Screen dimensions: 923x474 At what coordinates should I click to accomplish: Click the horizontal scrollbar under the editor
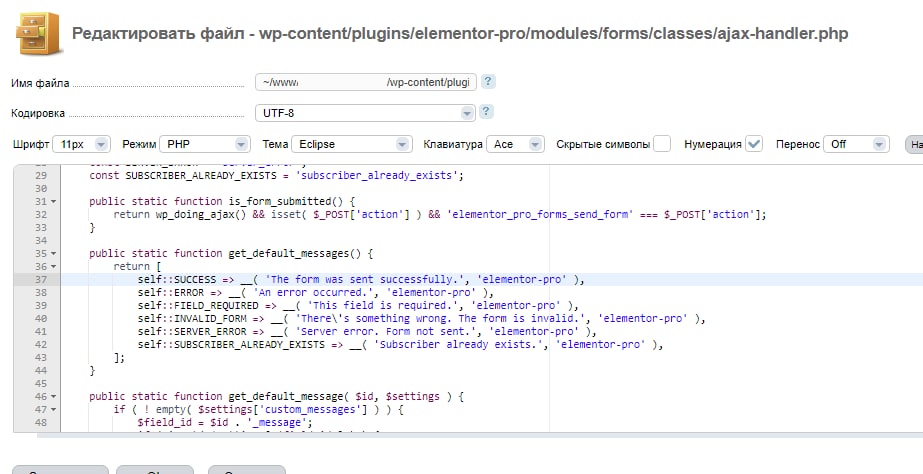tap(480, 435)
